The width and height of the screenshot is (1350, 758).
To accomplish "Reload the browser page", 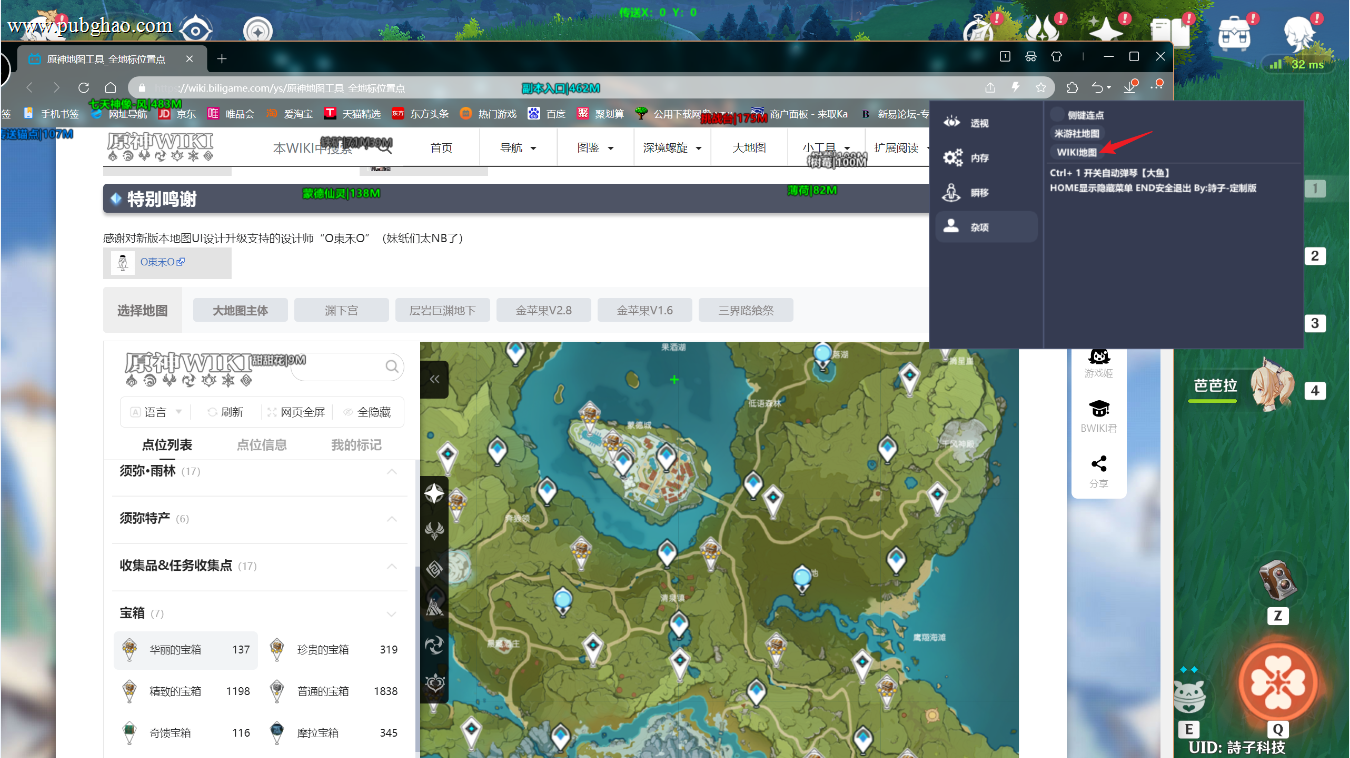I will pos(83,88).
